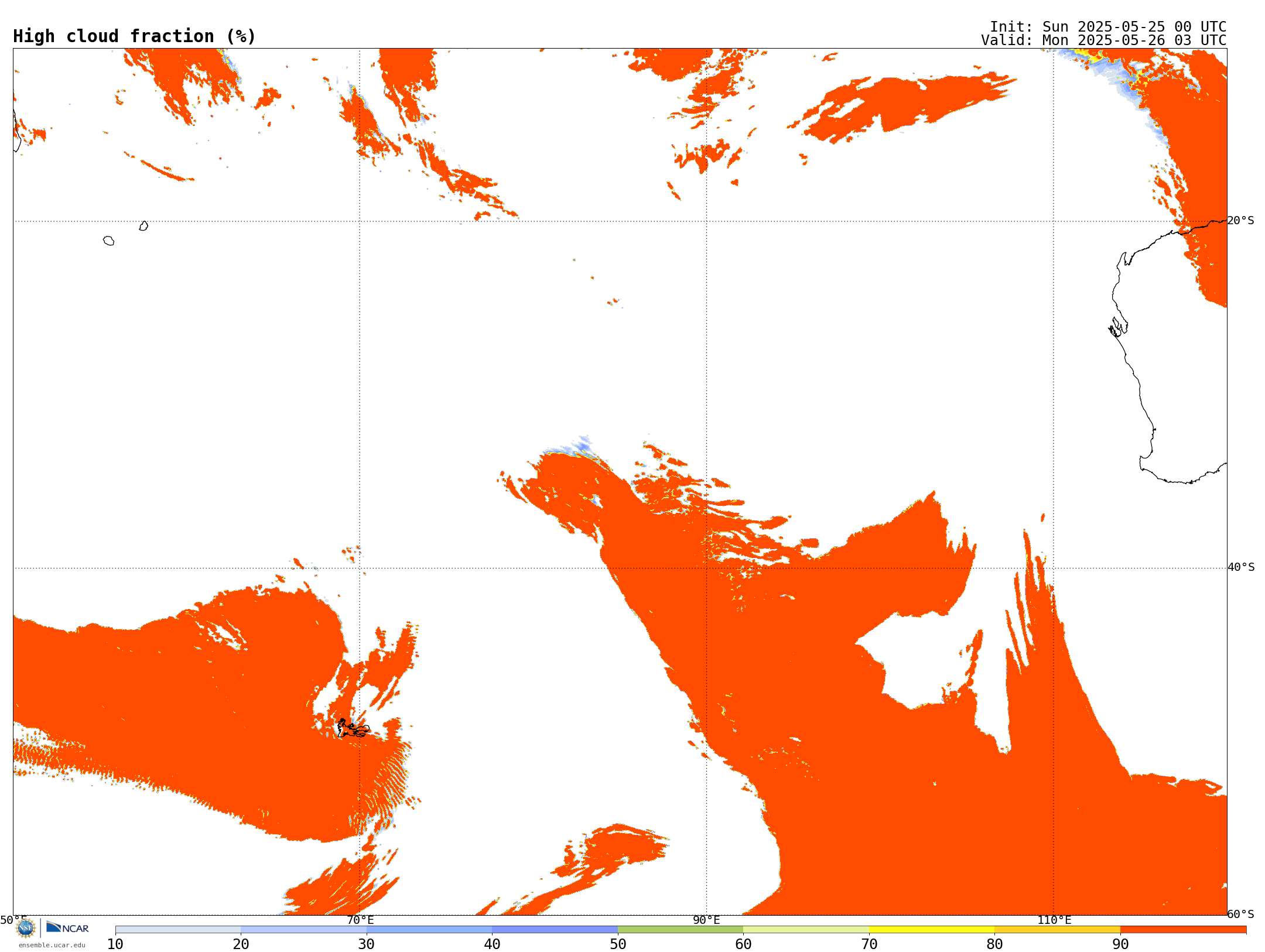Select the 'Init: Sun 2025-05-25 00 UTC' text
Image resolution: width=1265 pixels, height=952 pixels.
point(1108,27)
